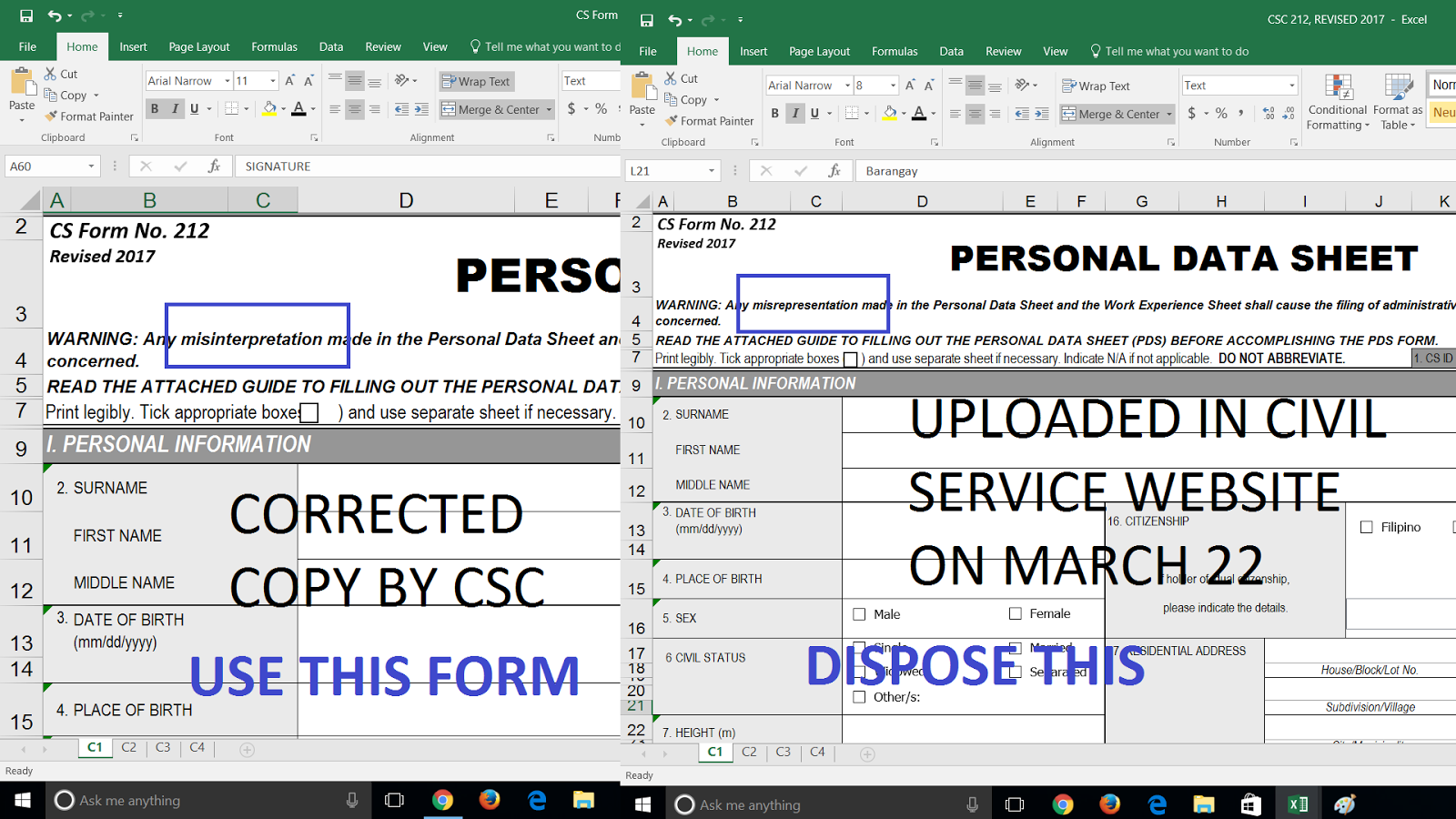This screenshot has height=819, width=1456.
Task: Switch to the Formulas ribbon tab
Action: [x=895, y=51]
